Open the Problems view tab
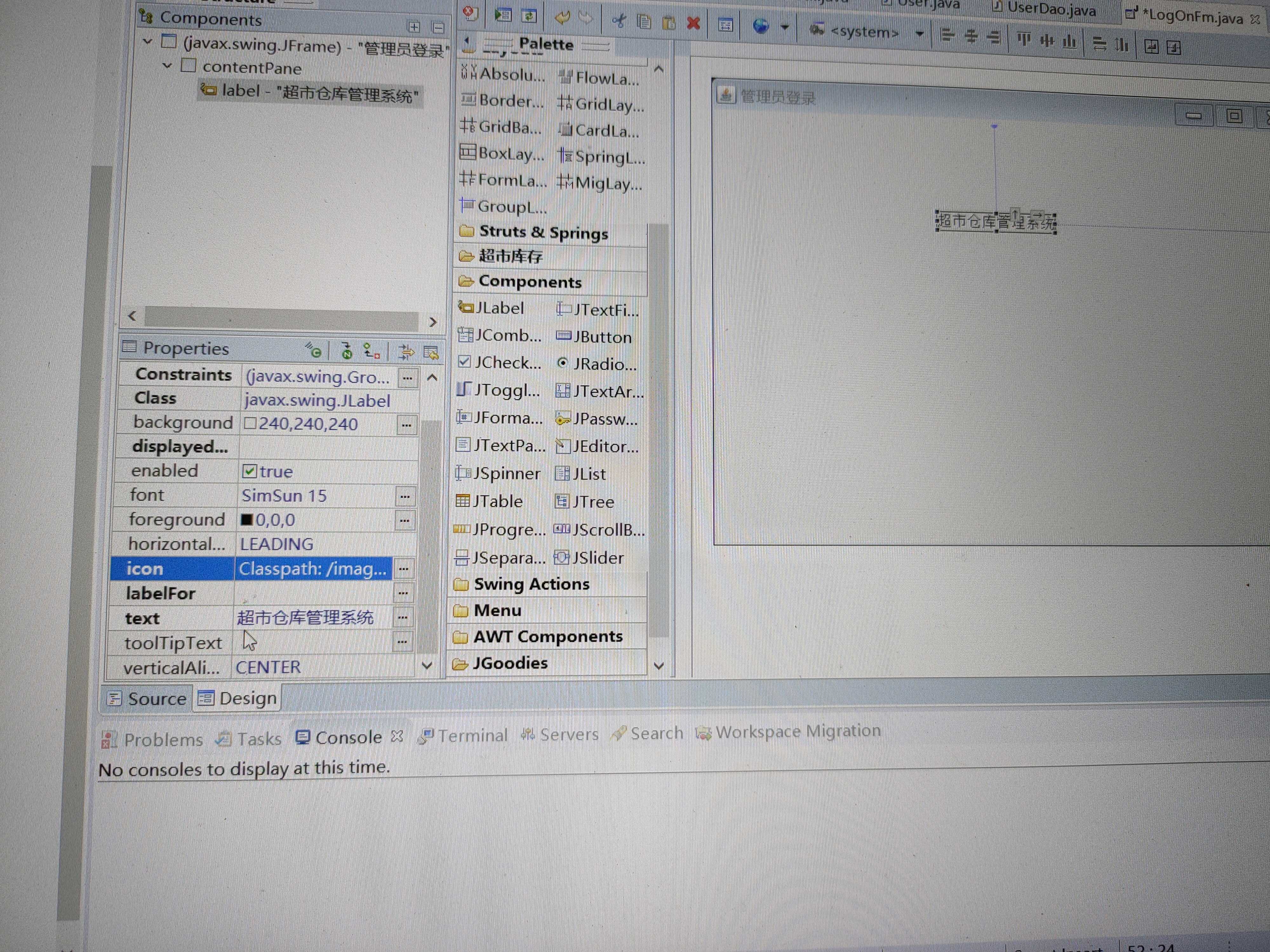Viewport: 1270px width, 952px height. (153, 740)
